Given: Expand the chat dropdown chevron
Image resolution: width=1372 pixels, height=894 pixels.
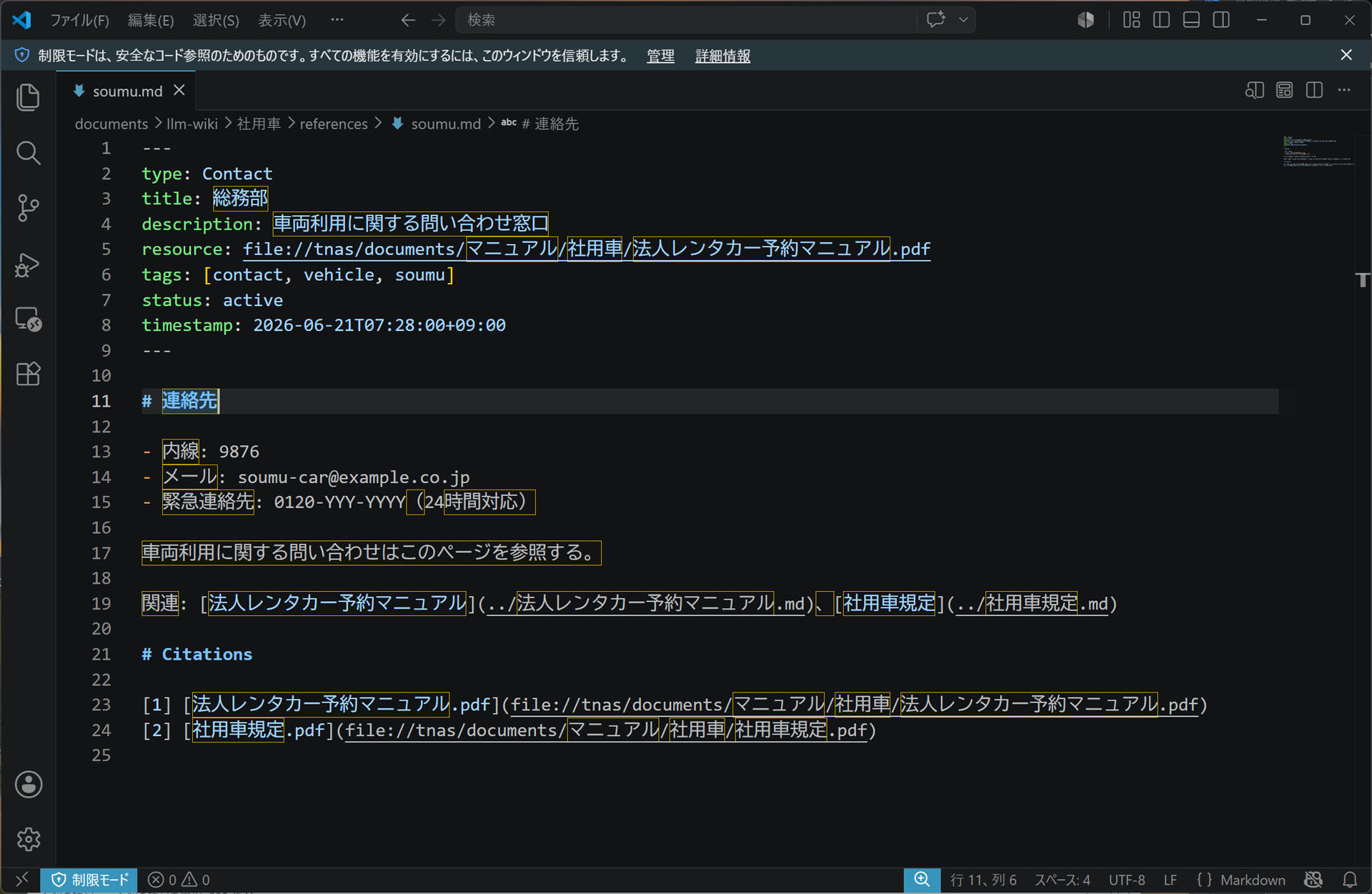Looking at the screenshot, I should tap(963, 20).
